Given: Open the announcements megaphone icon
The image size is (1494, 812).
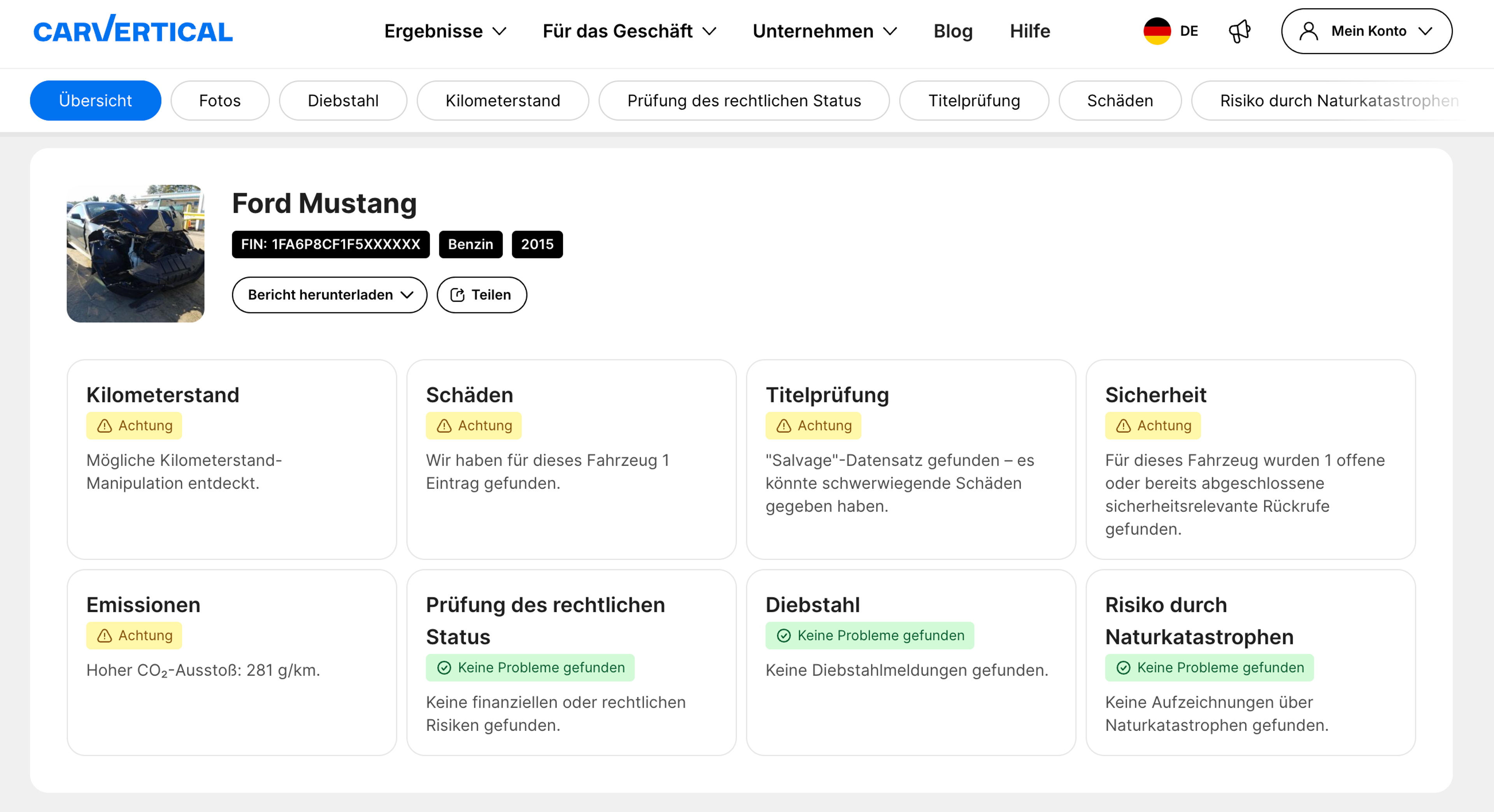Looking at the screenshot, I should [x=1240, y=31].
